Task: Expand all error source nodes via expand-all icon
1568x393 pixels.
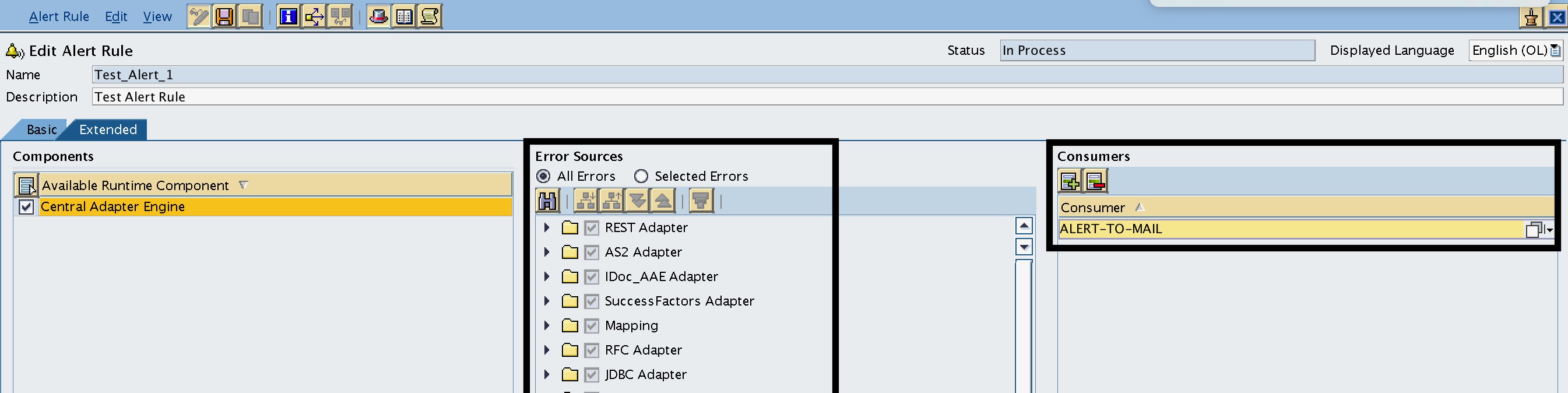Action: [638, 201]
